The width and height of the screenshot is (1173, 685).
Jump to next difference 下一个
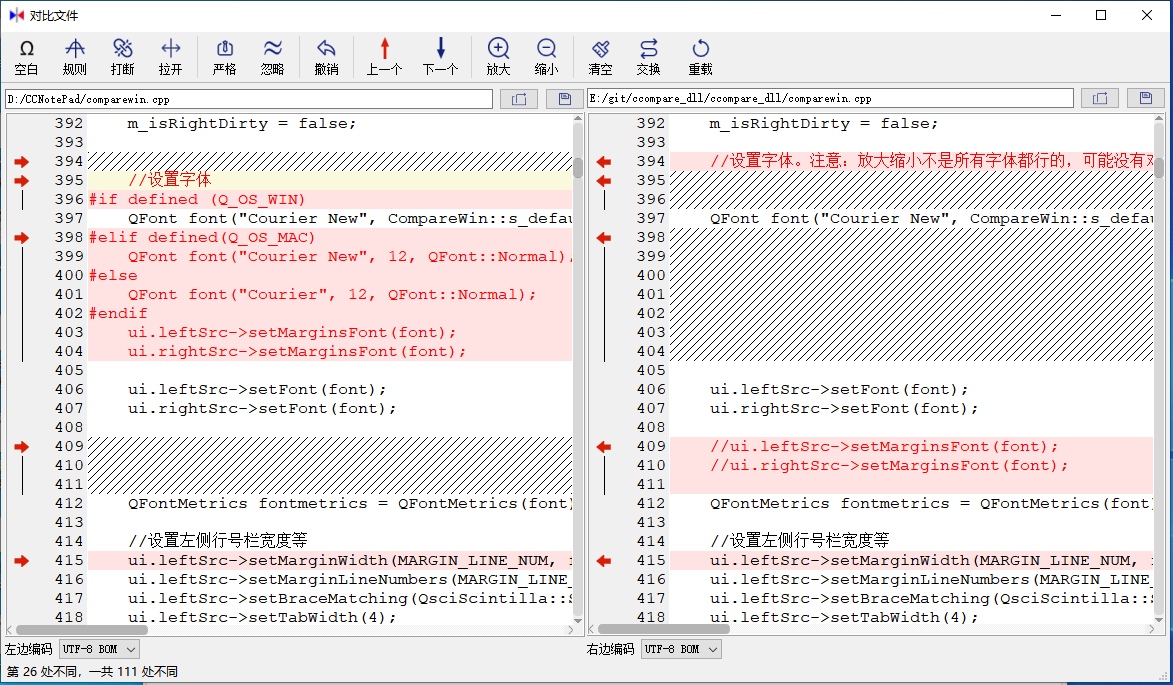click(x=441, y=58)
